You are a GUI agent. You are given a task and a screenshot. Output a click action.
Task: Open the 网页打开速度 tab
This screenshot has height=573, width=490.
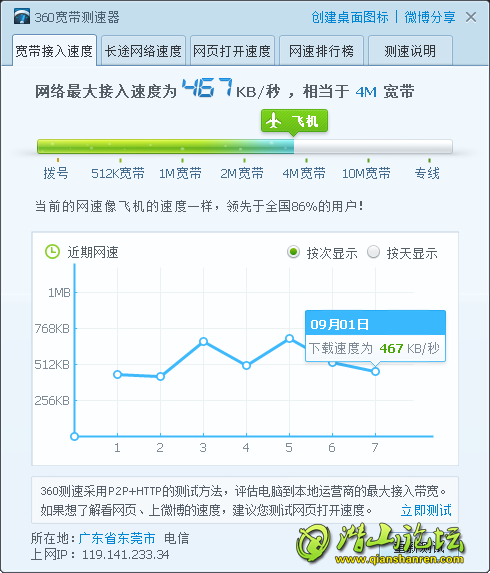pos(232,51)
